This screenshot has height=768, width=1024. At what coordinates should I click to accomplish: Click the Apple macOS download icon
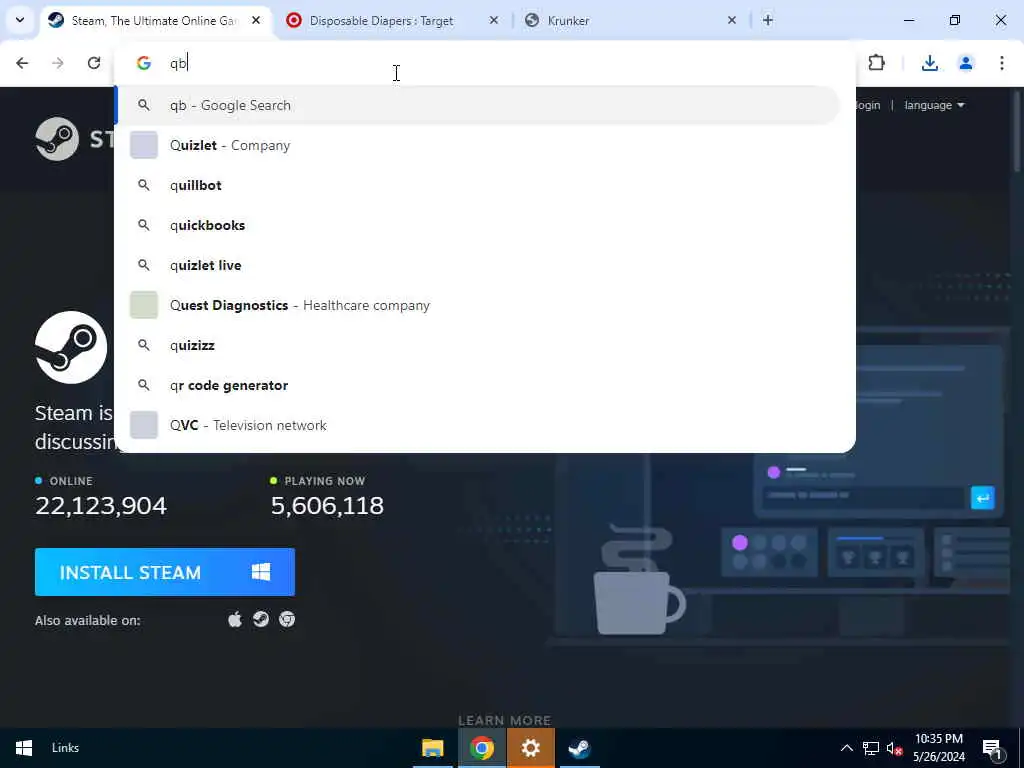pyautogui.click(x=234, y=619)
